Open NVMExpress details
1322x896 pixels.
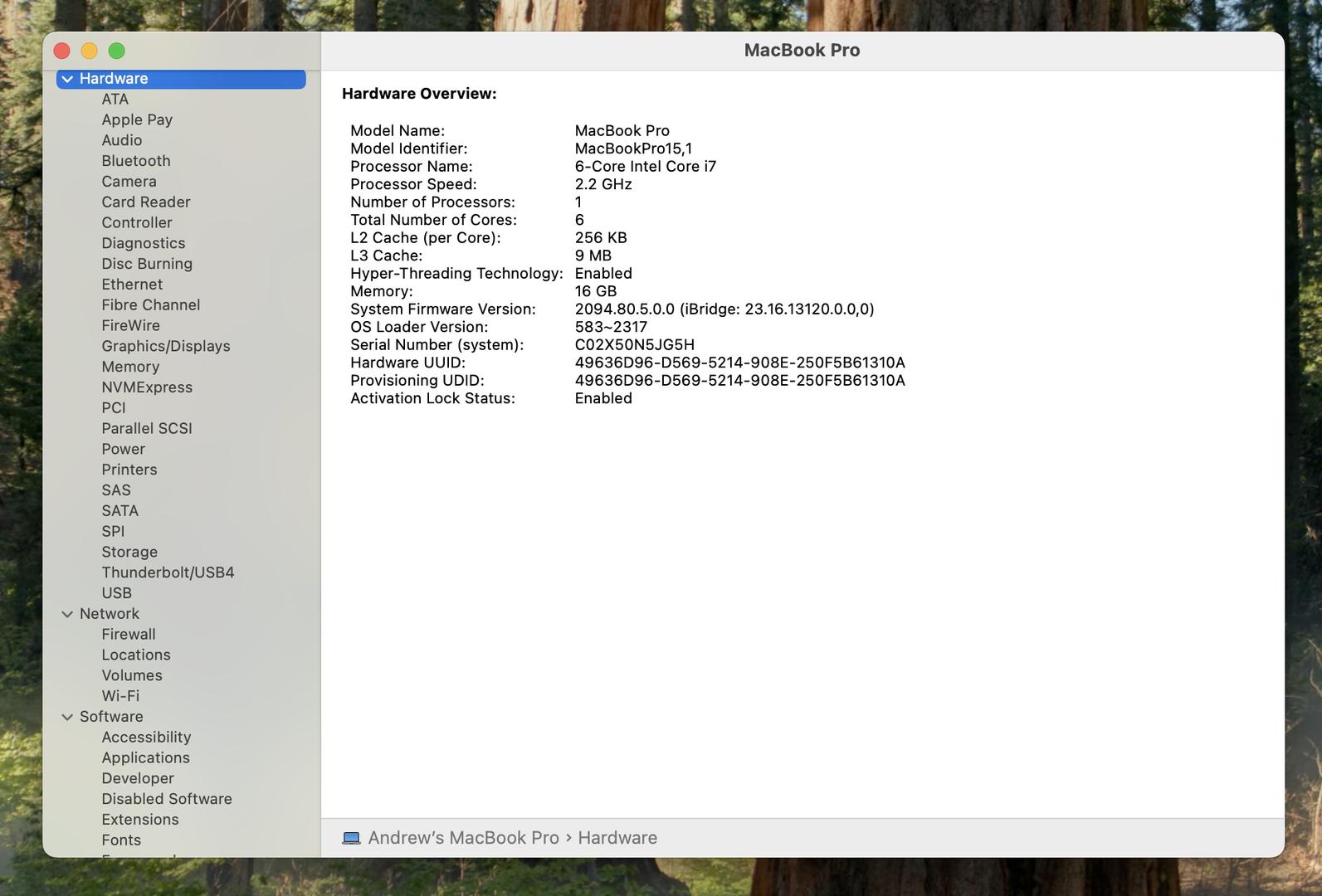[x=147, y=387]
